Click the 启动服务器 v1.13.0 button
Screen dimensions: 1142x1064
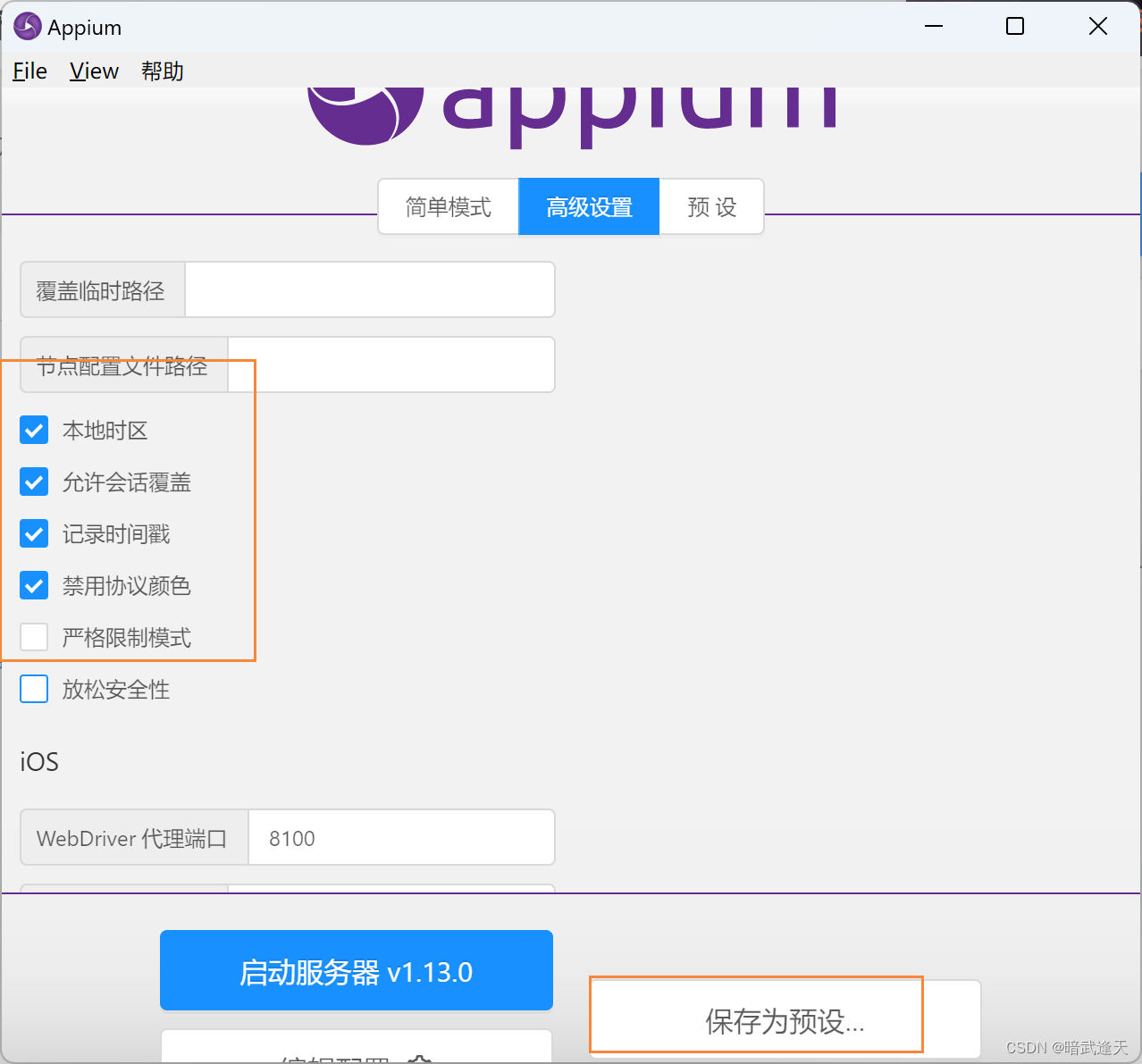(x=357, y=971)
